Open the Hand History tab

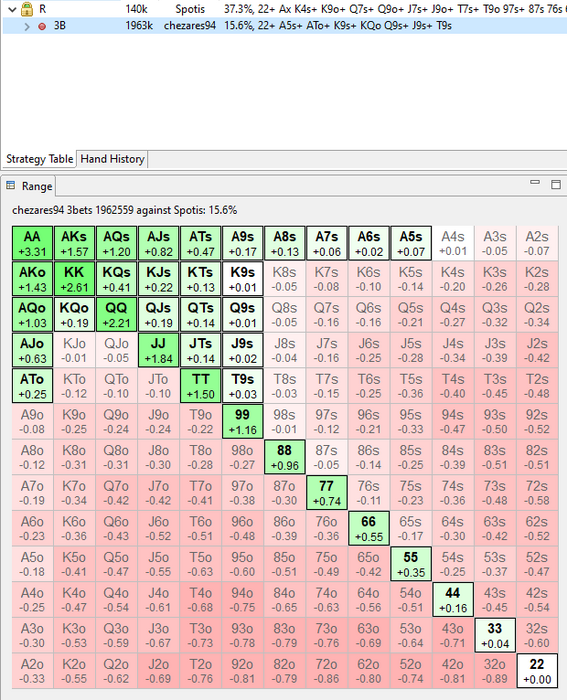[113, 159]
